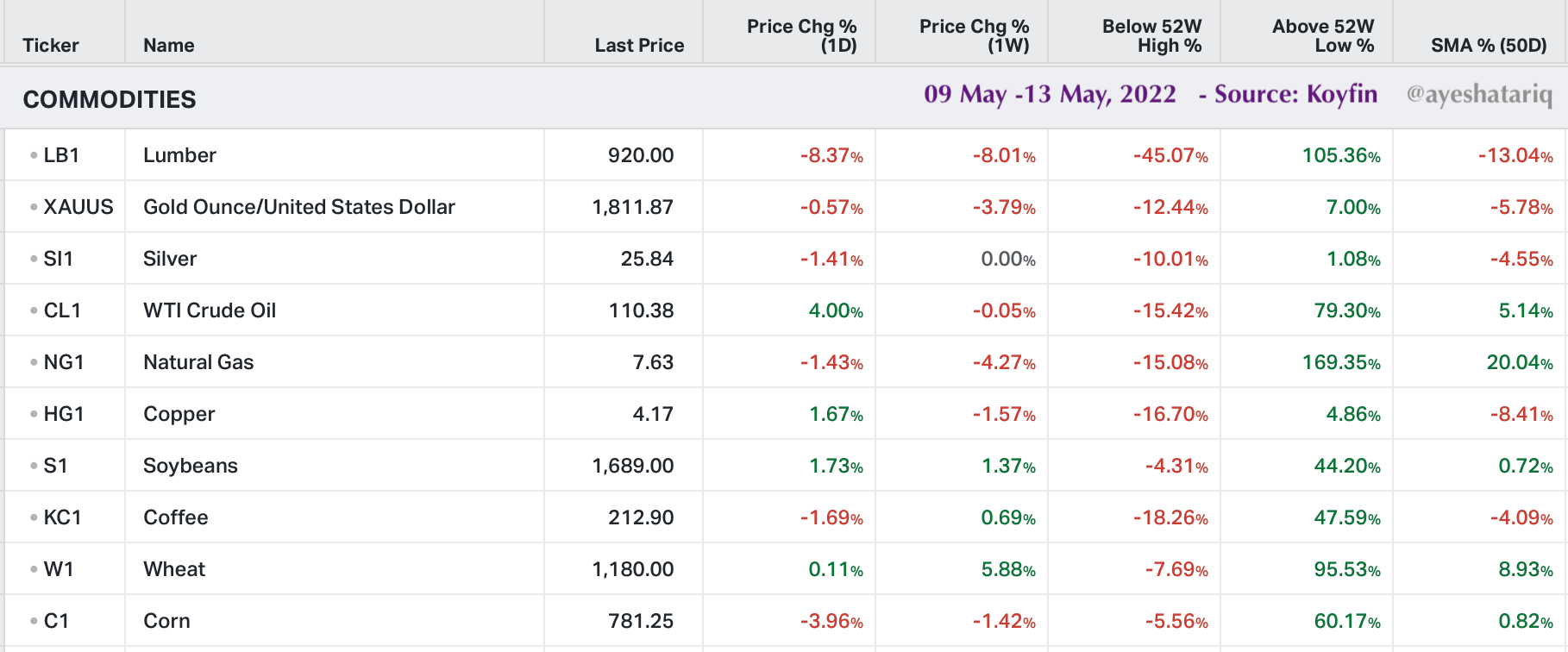Click Lumber last price 920.00

[x=641, y=155]
